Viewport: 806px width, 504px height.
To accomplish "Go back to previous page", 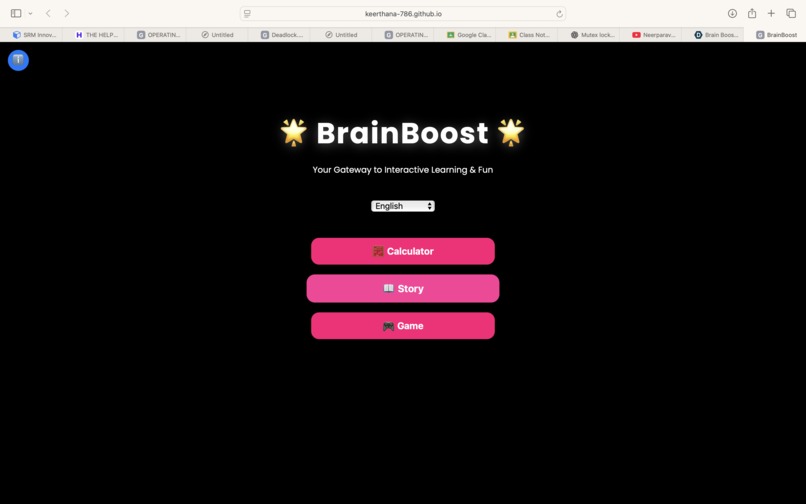I will click(x=48, y=13).
